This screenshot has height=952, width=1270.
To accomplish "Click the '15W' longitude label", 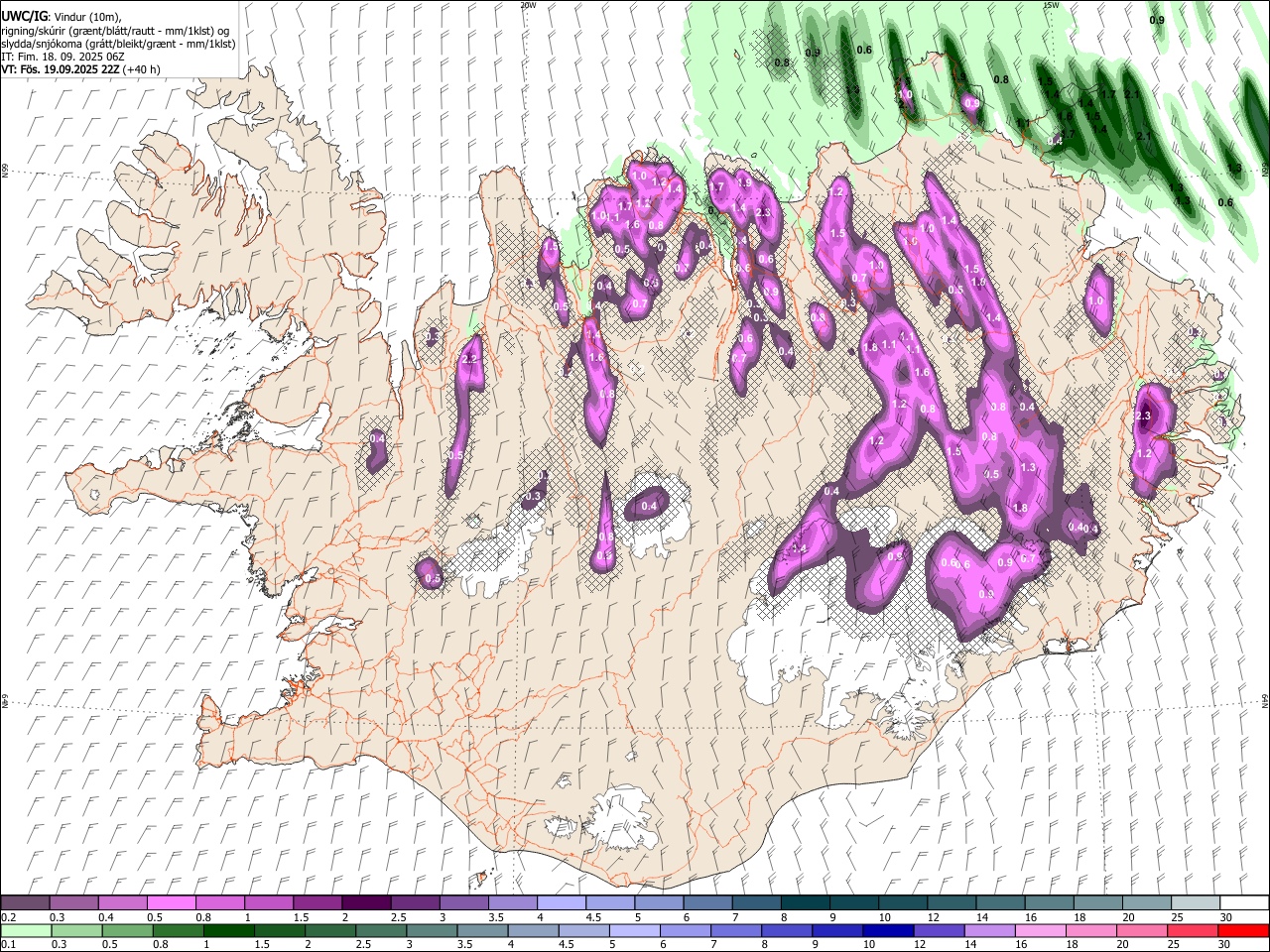I will tap(1050, 4).
